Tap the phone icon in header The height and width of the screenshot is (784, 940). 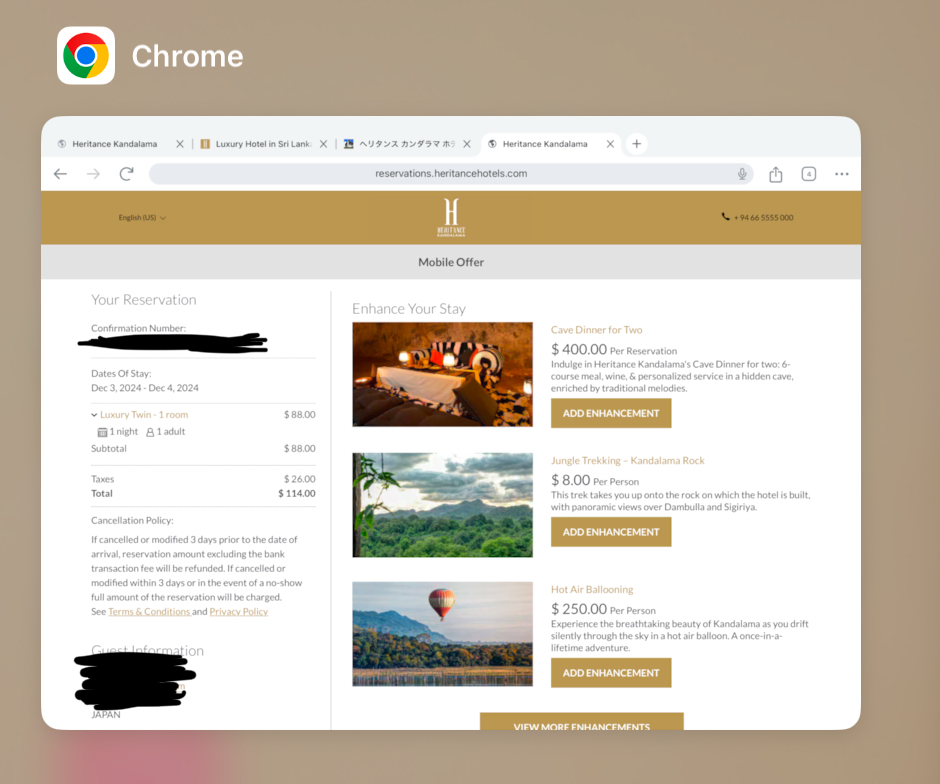point(725,217)
